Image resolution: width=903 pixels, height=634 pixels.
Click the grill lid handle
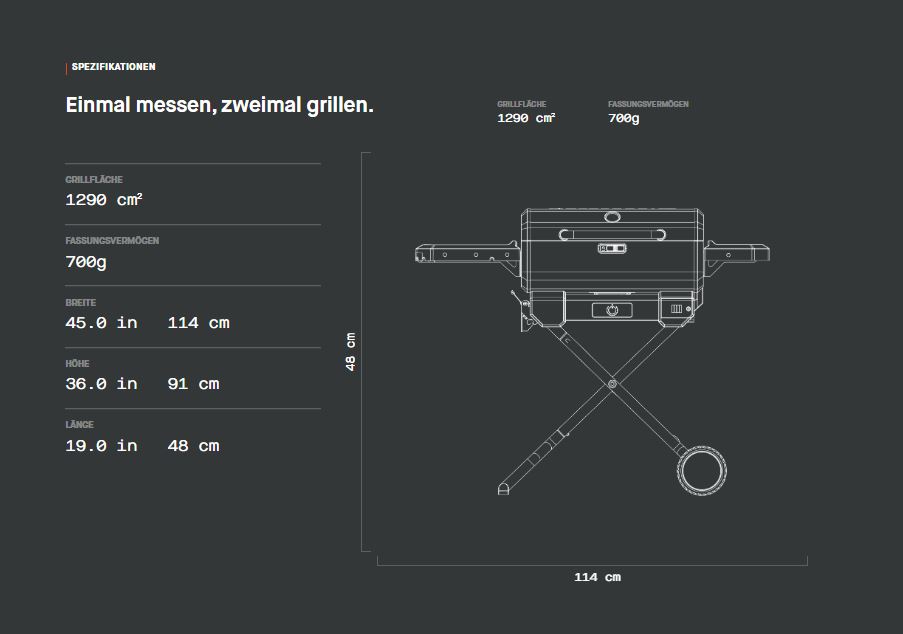(612, 234)
